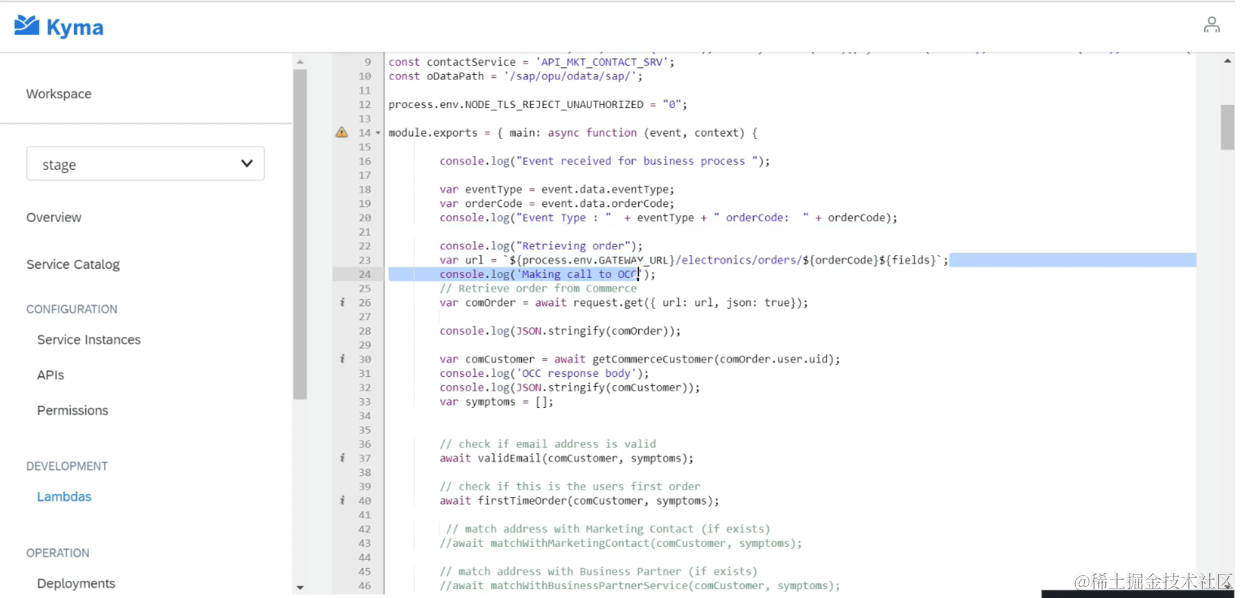Click the sidebar scrollbar thumb
This screenshot has height=598, width=1240.
coord(300,235)
